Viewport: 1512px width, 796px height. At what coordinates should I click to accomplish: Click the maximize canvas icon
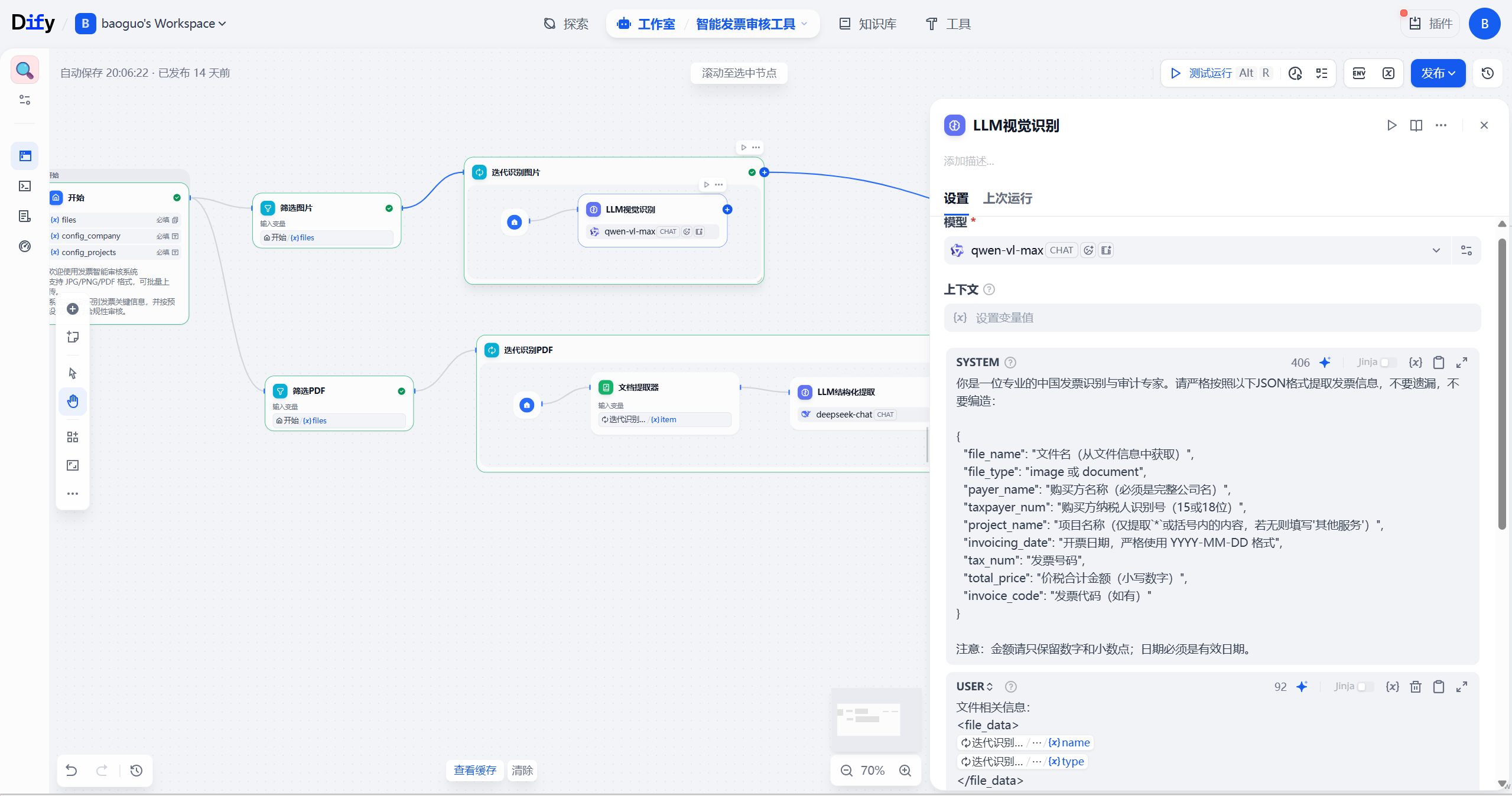(73, 465)
